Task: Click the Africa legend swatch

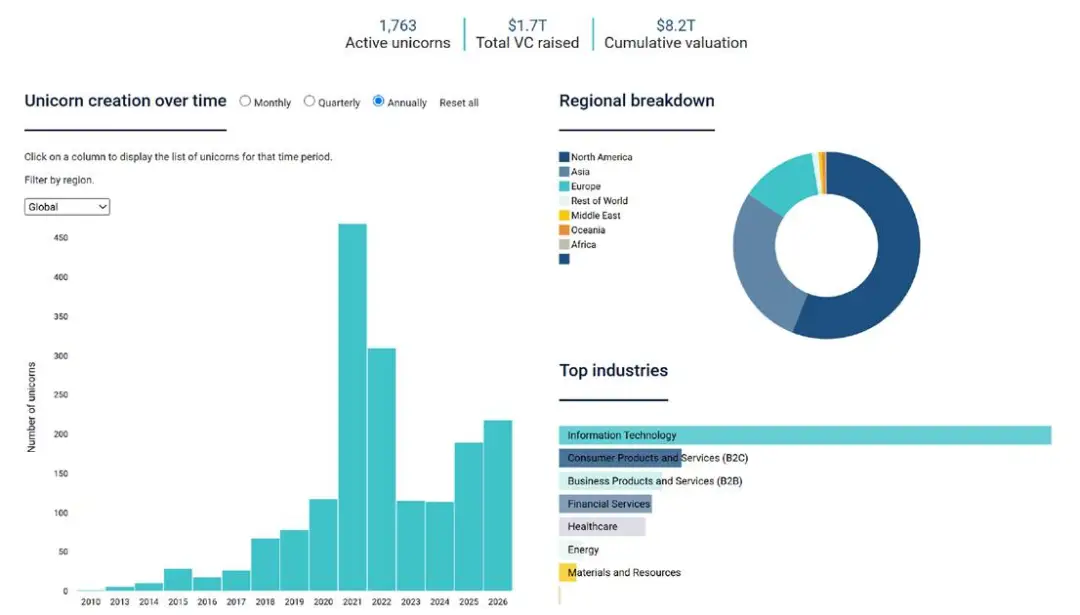Action: (564, 244)
